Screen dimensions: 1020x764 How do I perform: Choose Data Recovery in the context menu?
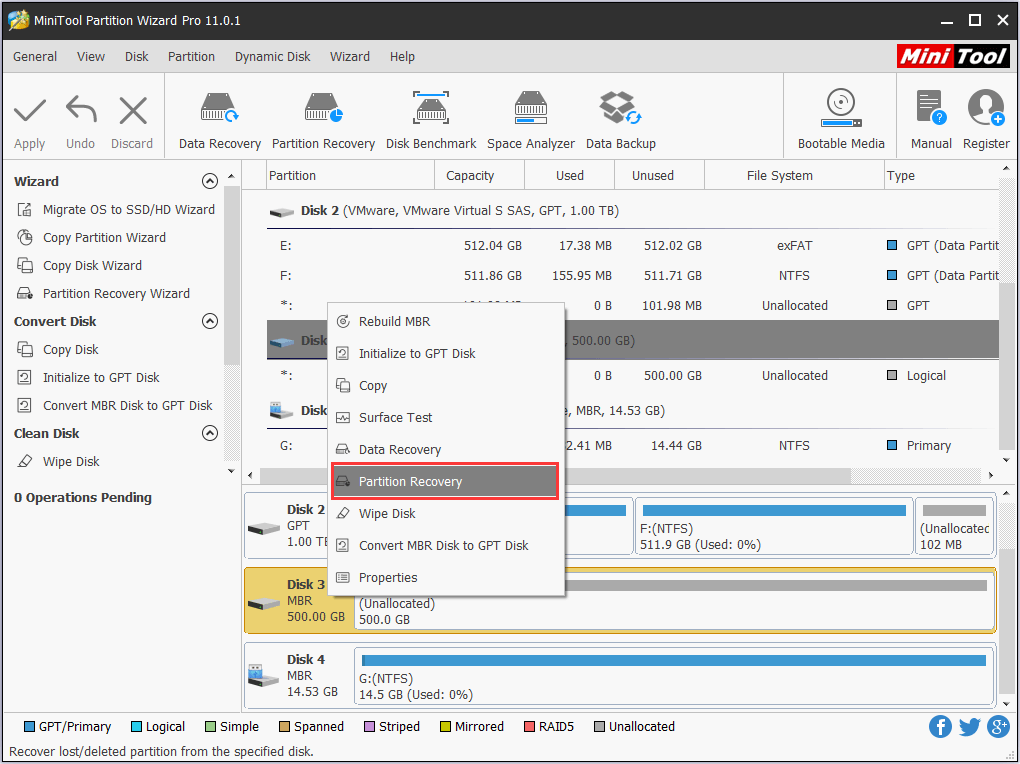click(446, 449)
